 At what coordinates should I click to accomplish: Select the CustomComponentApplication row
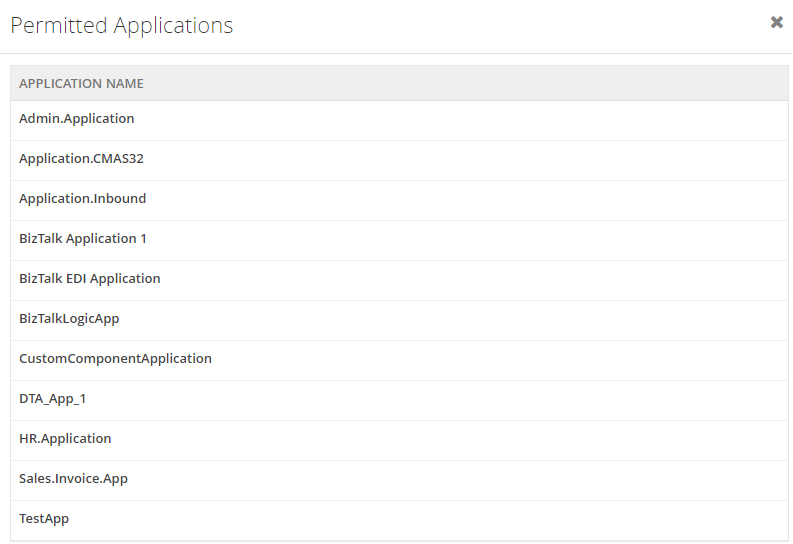coord(399,360)
